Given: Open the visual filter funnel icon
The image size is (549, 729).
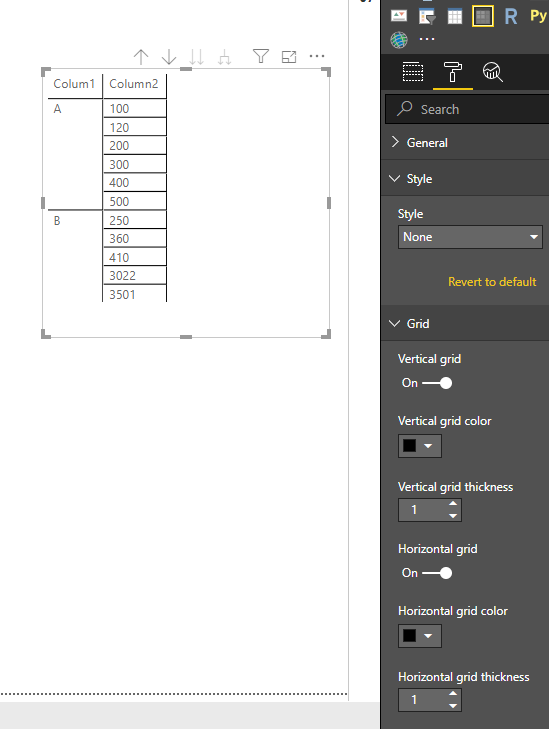Looking at the screenshot, I should point(261,56).
